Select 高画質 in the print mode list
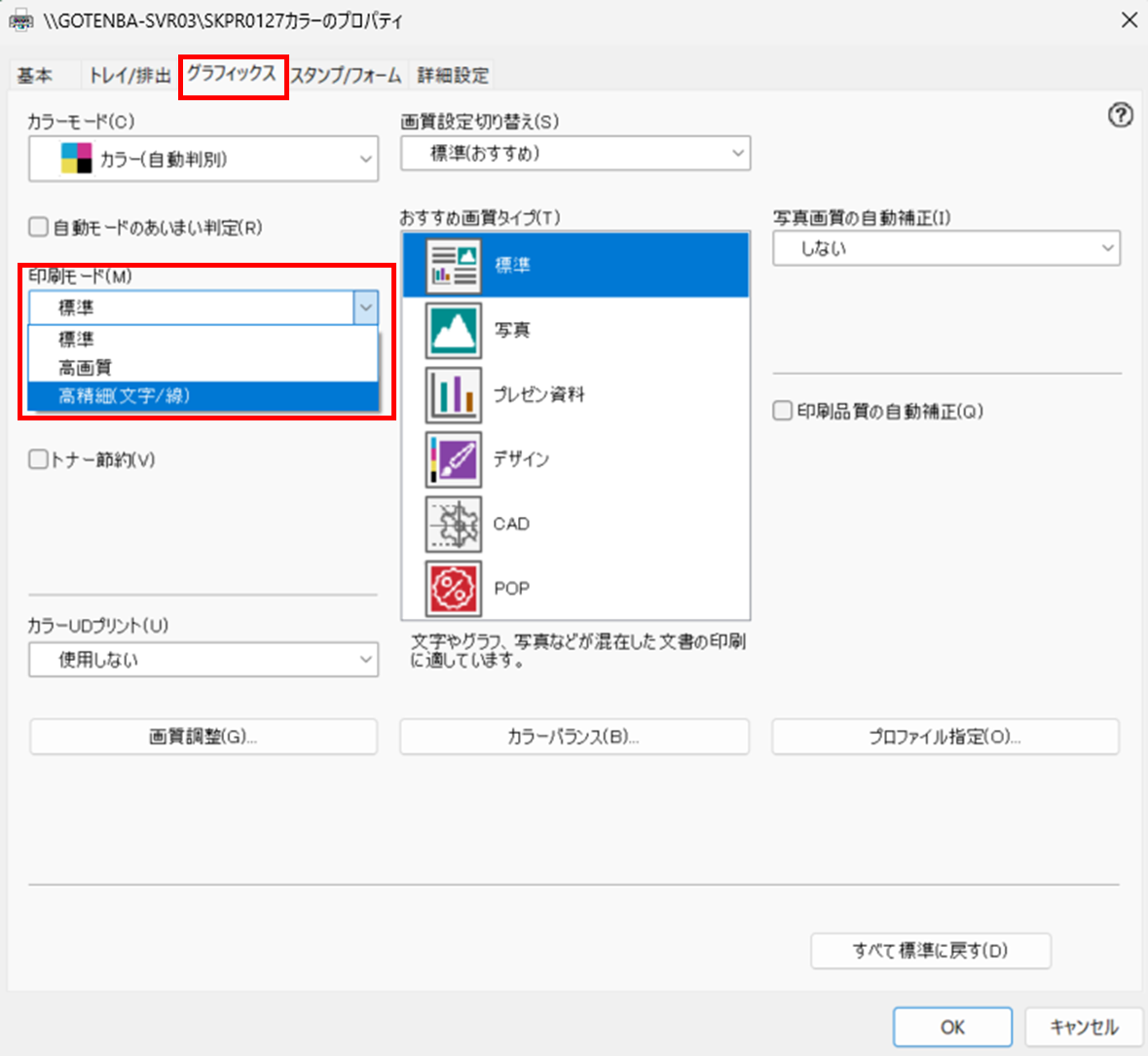1148x1056 pixels. coord(86,368)
